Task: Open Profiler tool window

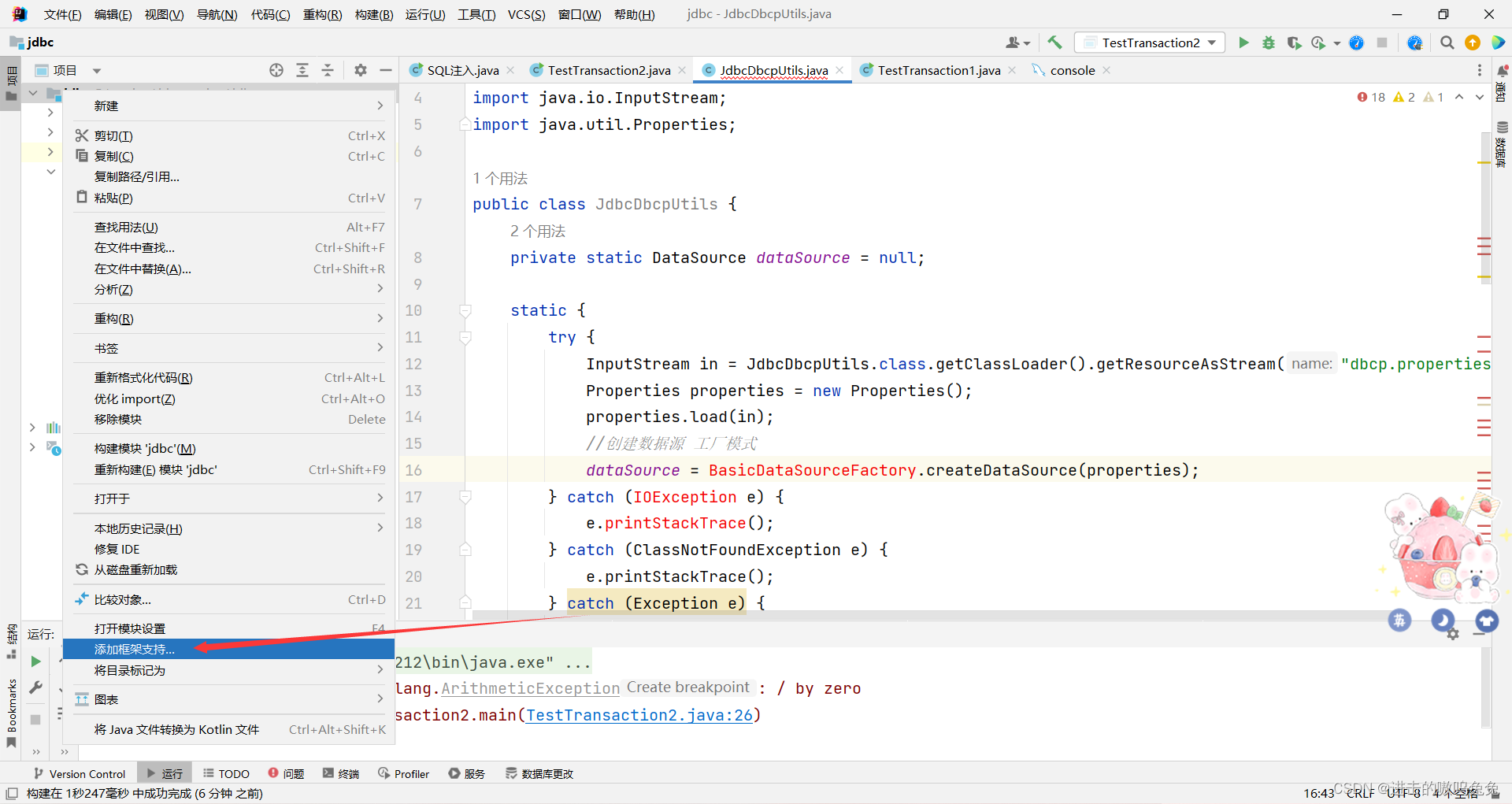Action: pyautogui.click(x=403, y=773)
